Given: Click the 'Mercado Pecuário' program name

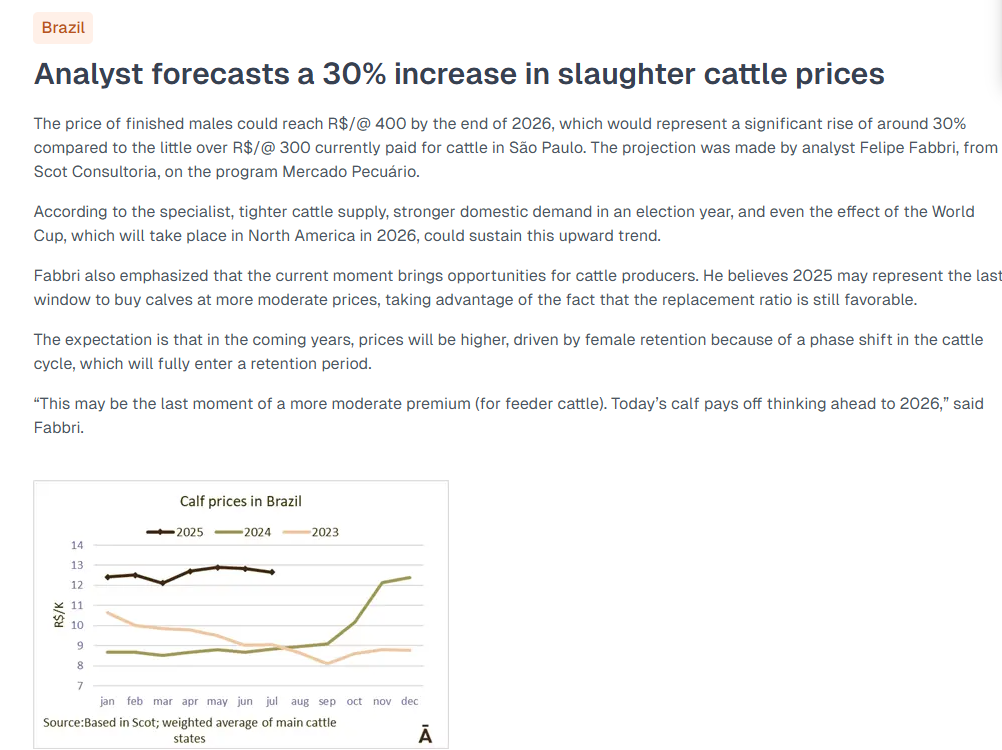Looking at the screenshot, I should pyautogui.click(x=363, y=172).
